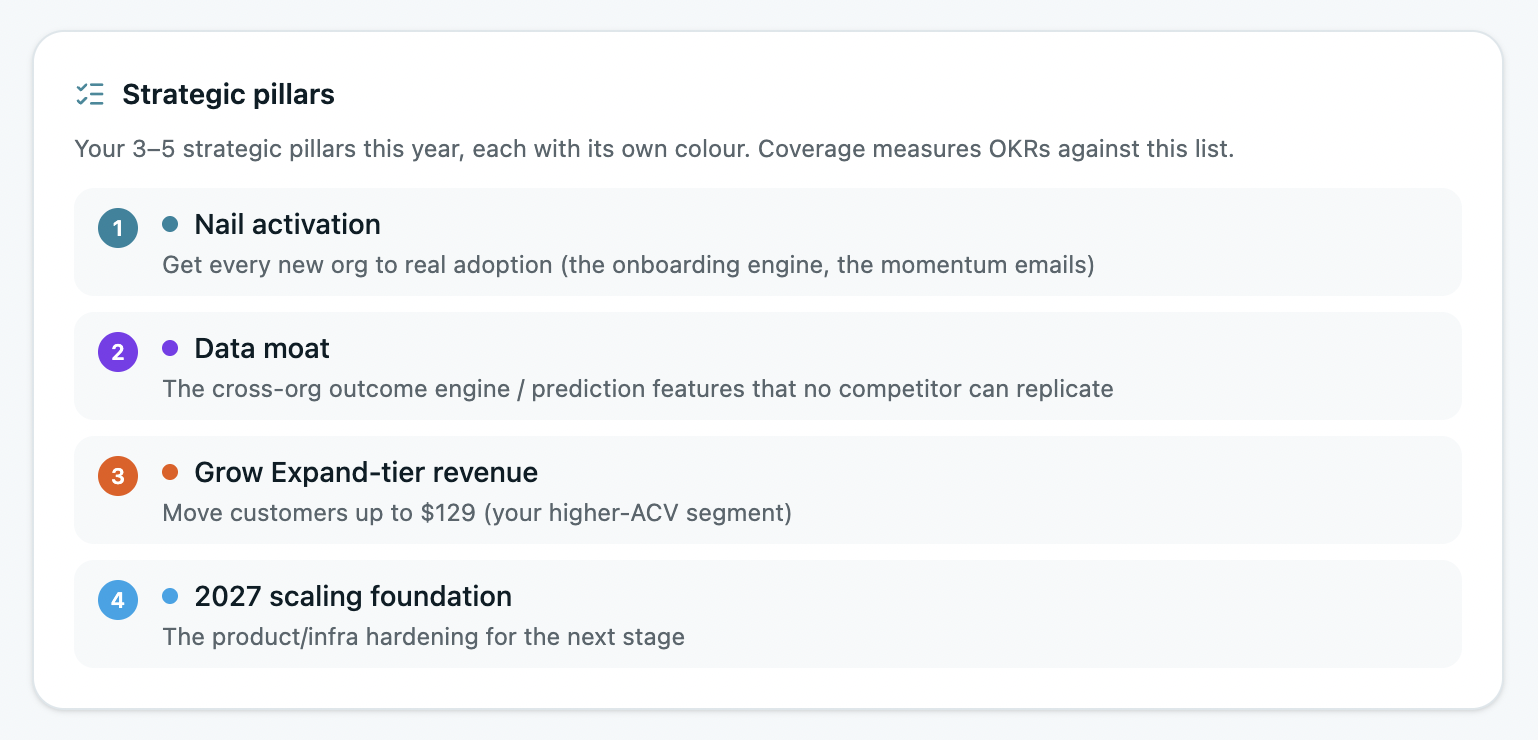This screenshot has width=1538, height=740.
Task: Select the teal dot beside Nail activation
Action: pos(170,224)
